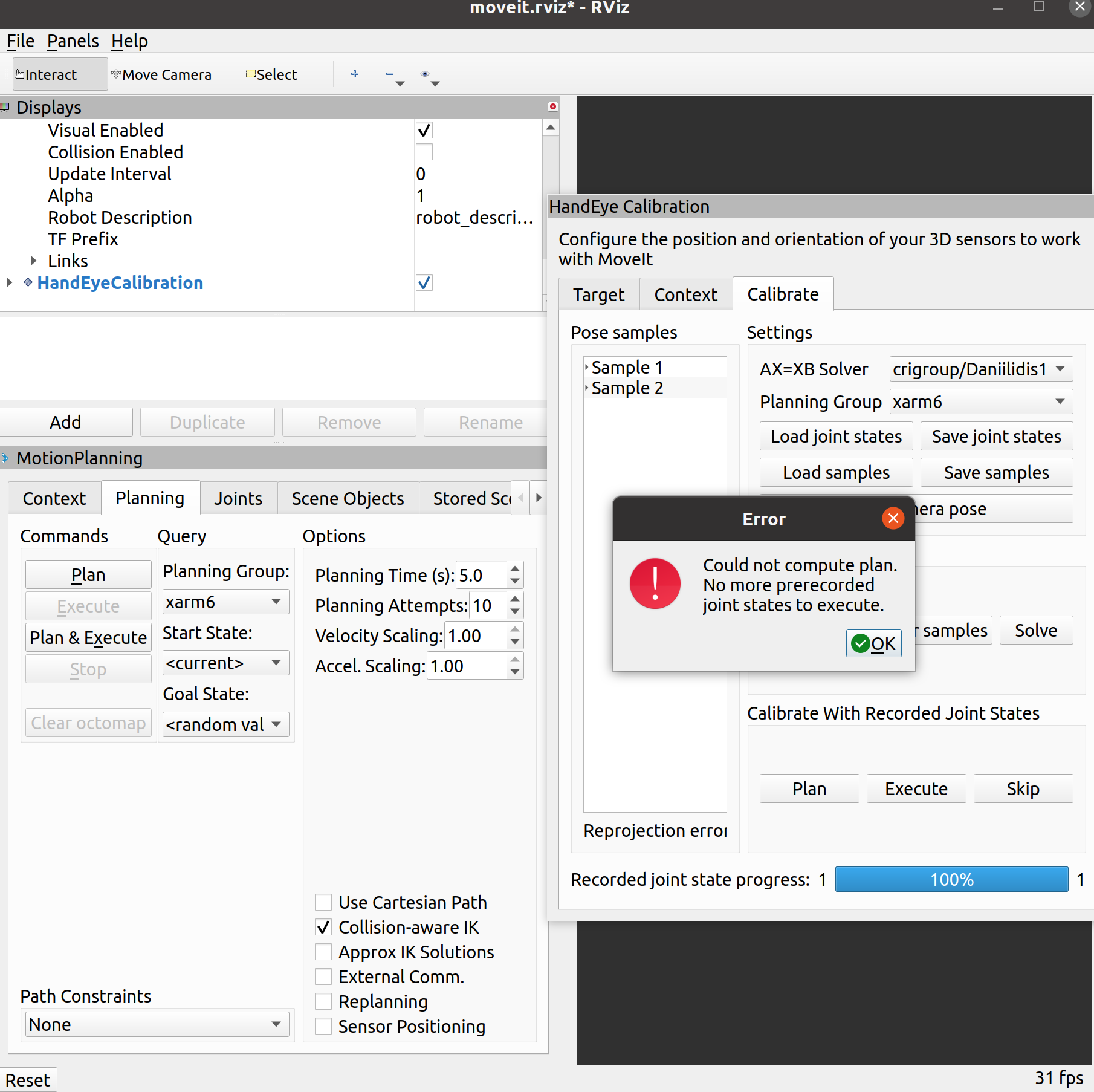Image resolution: width=1094 pixels, height=1092 pixels.
Task: Open the Panels menu
Action: click(x=73, y=41)
